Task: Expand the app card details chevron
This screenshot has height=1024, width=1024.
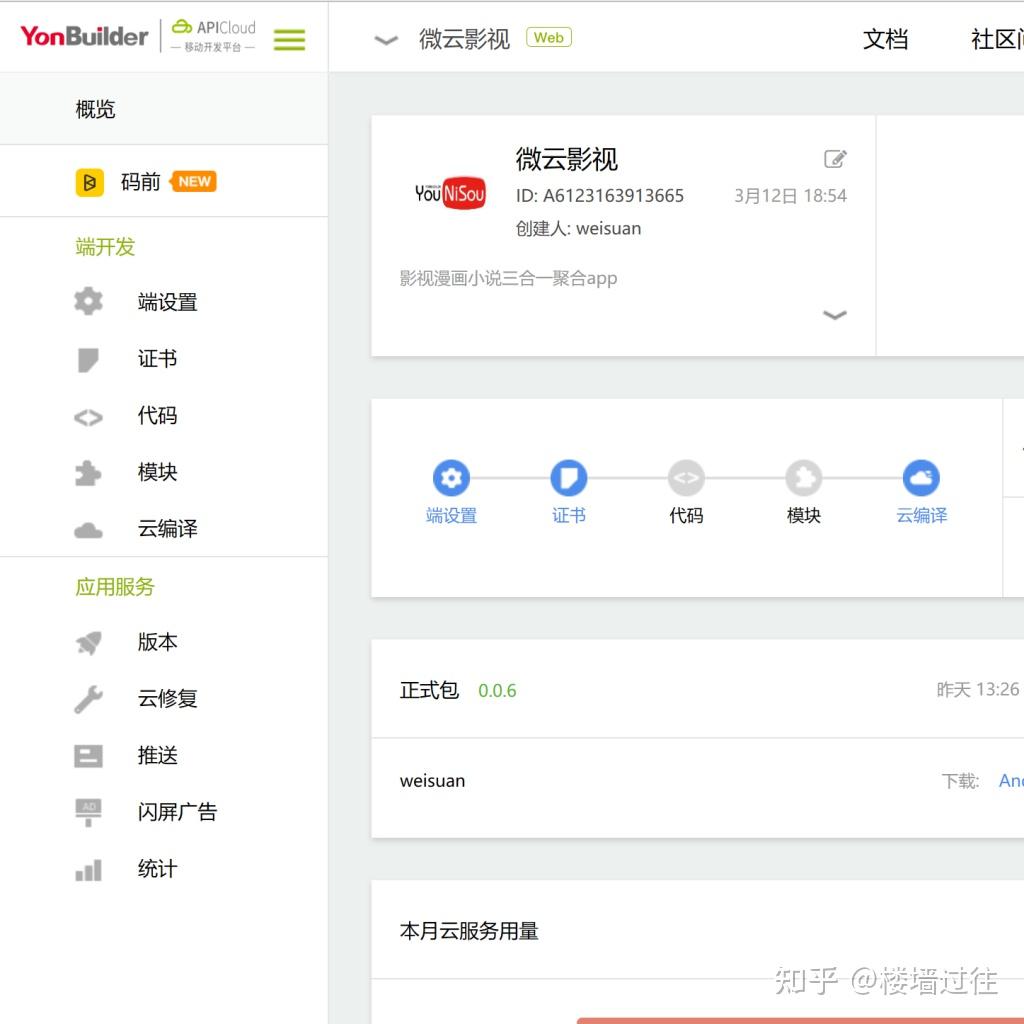Action: [x=835, y=315]
